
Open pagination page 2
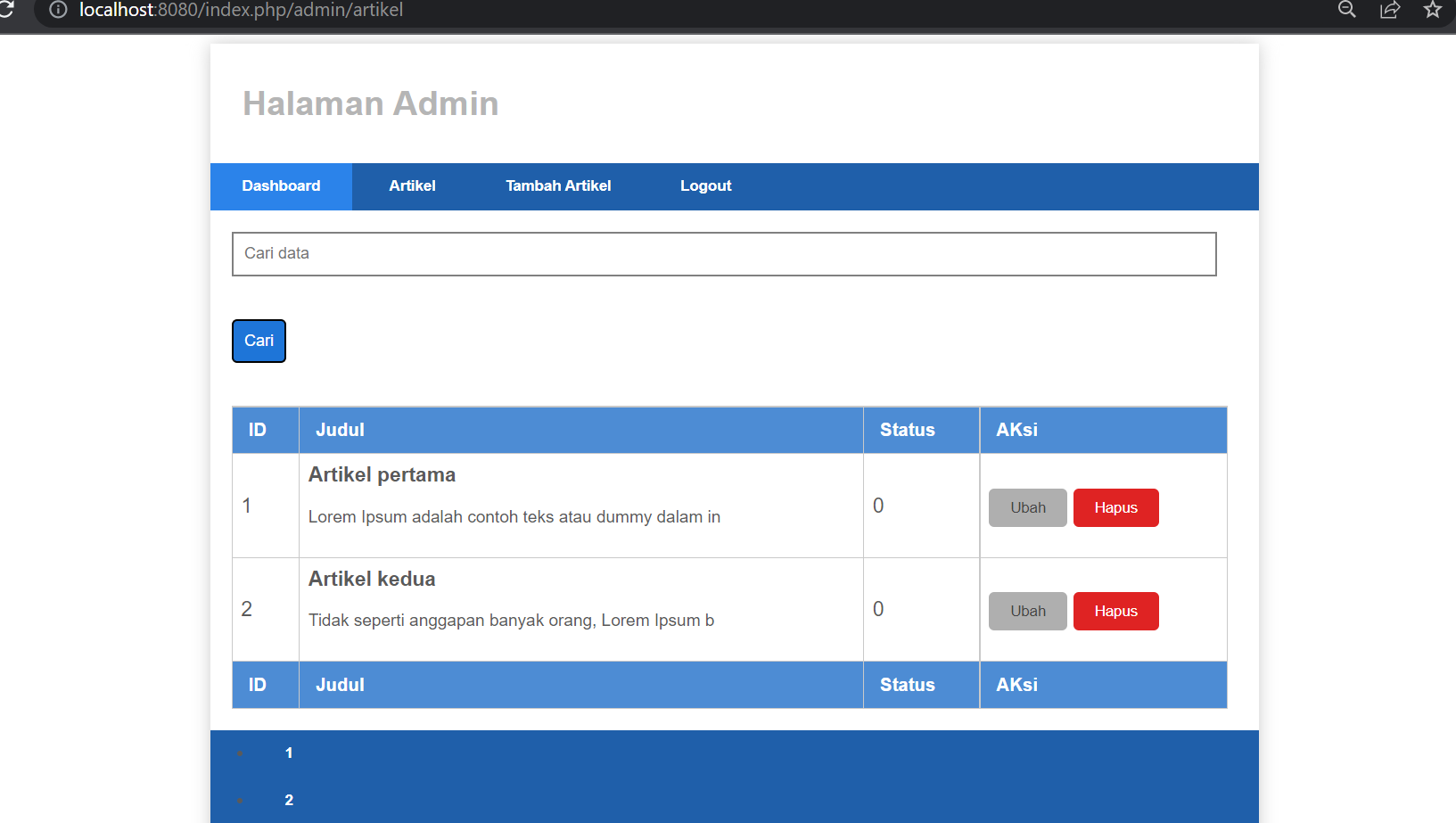pyautogui.click(x=288, y=800)
